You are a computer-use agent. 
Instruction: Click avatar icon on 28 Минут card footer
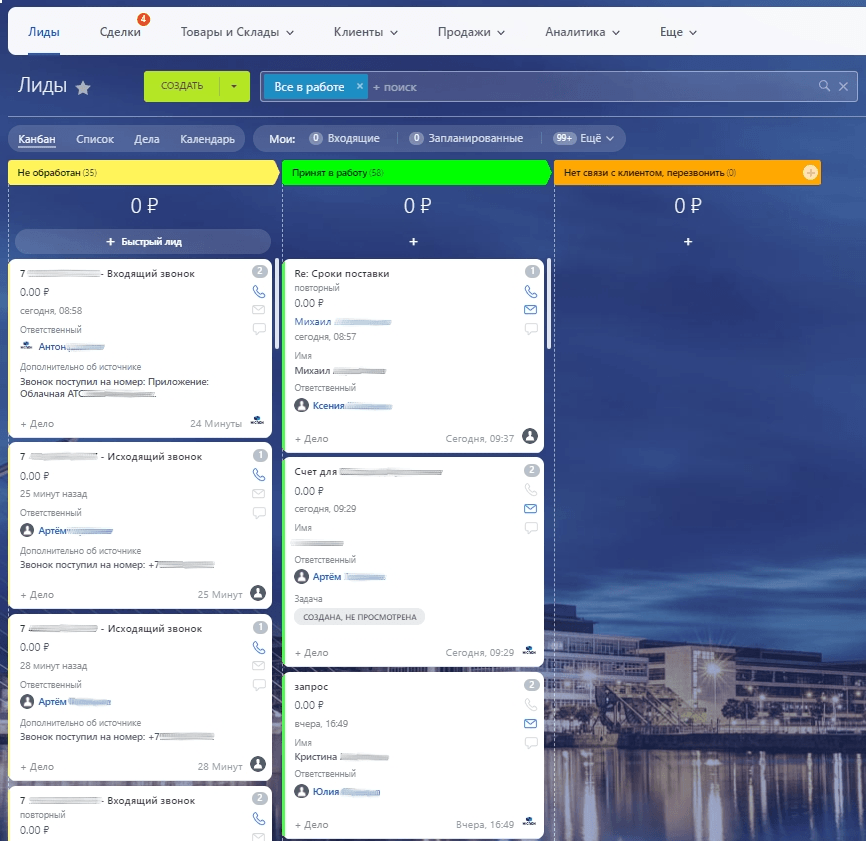coord(258,764)
